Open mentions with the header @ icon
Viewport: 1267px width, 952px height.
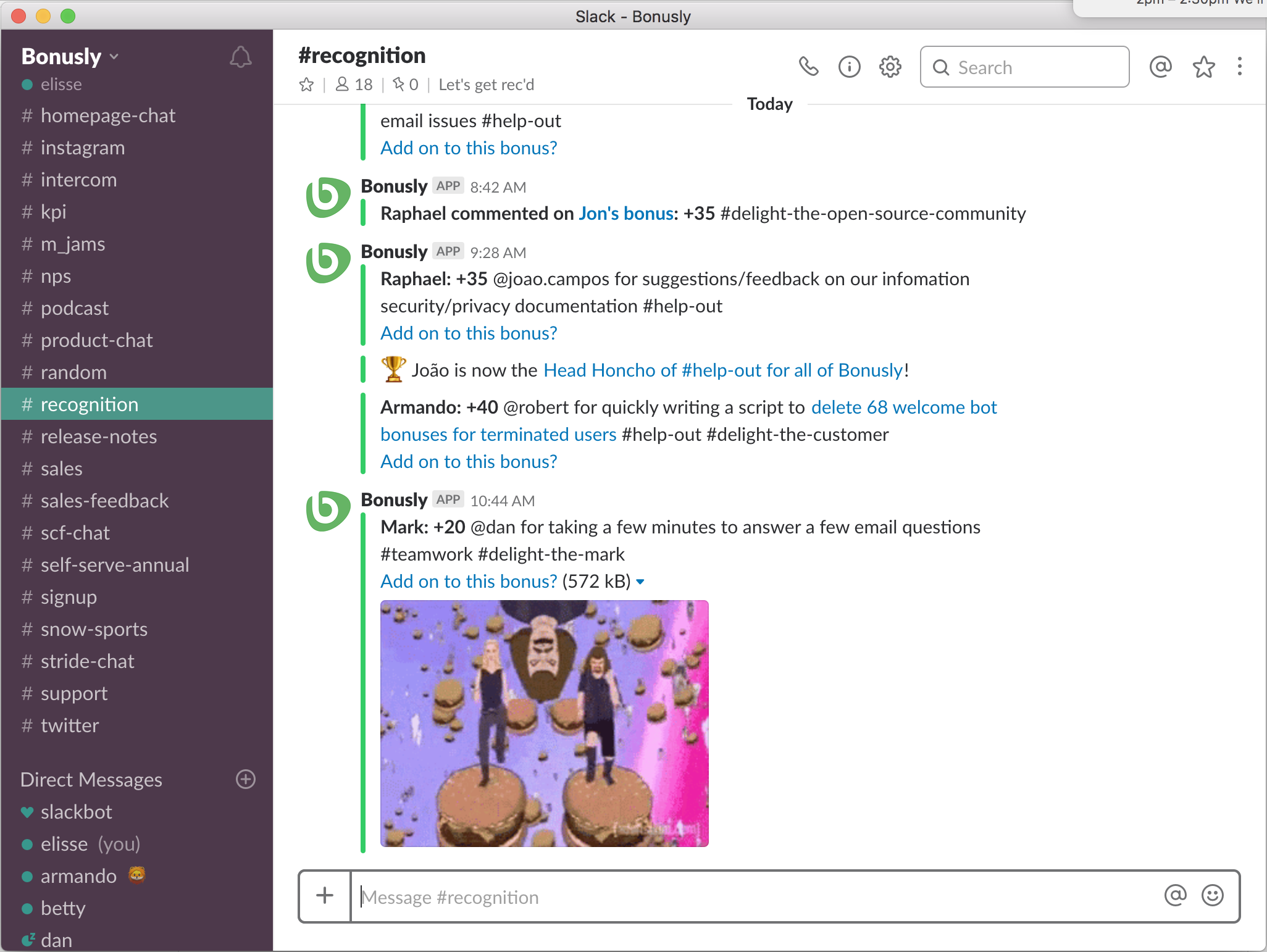1160,67
